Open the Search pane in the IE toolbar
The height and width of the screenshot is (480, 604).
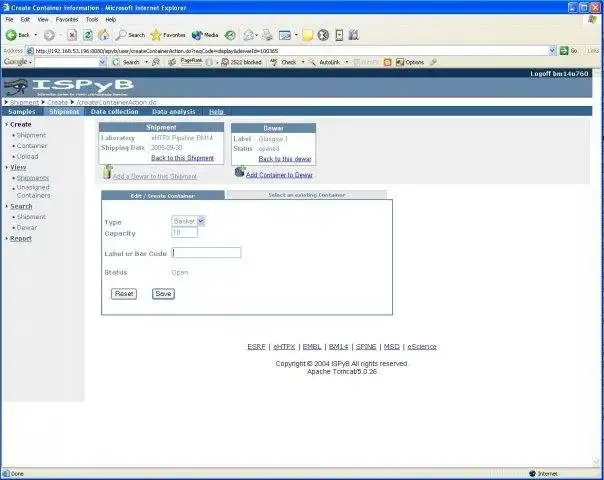click(x=131, y=35)
